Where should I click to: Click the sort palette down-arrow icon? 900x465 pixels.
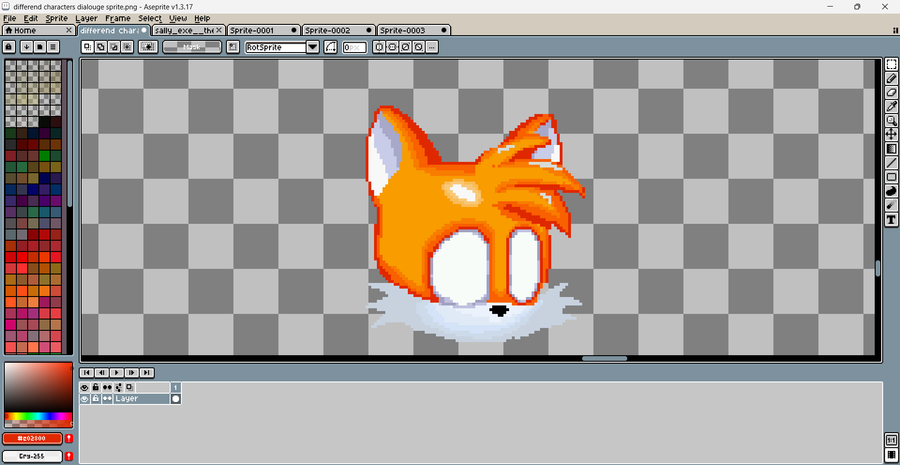click(26, 47)
